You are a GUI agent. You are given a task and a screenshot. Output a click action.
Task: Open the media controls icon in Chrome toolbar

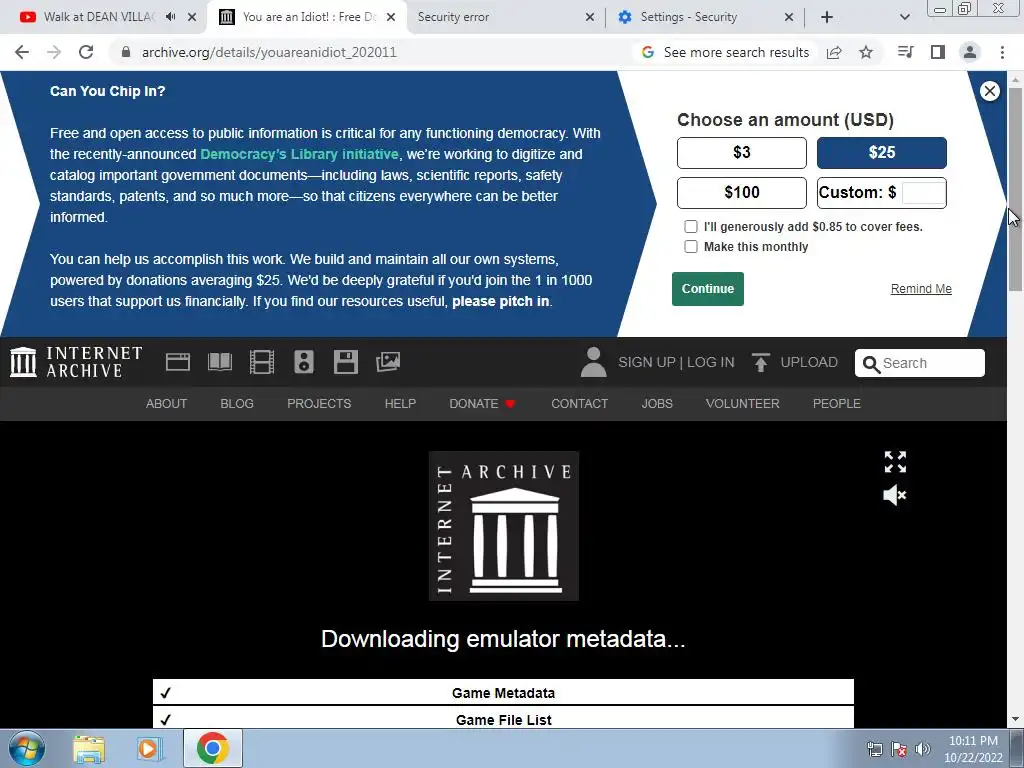(x=905, y=52)
